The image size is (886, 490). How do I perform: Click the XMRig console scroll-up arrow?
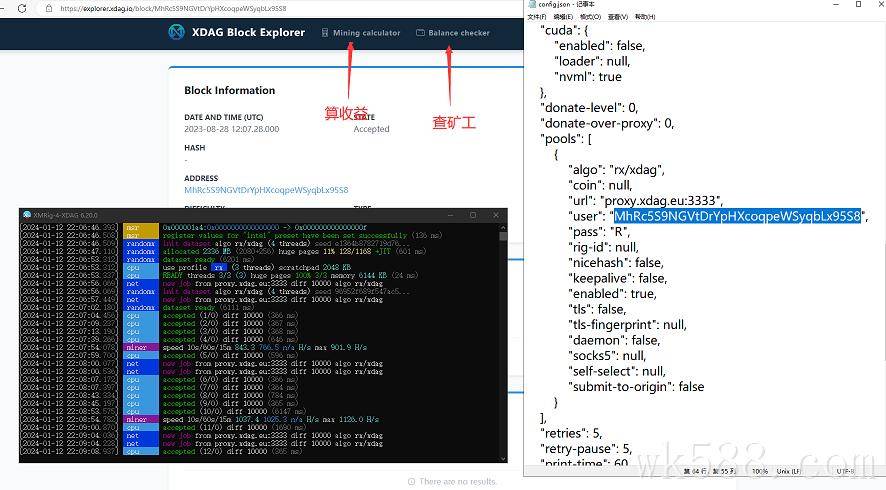(x=503, y=227)
